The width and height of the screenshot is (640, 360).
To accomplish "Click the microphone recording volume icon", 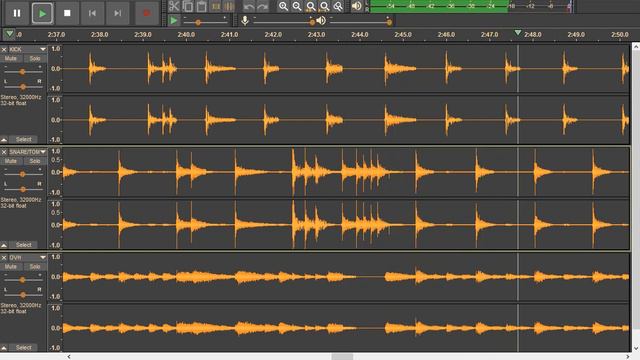I will 245,20.
